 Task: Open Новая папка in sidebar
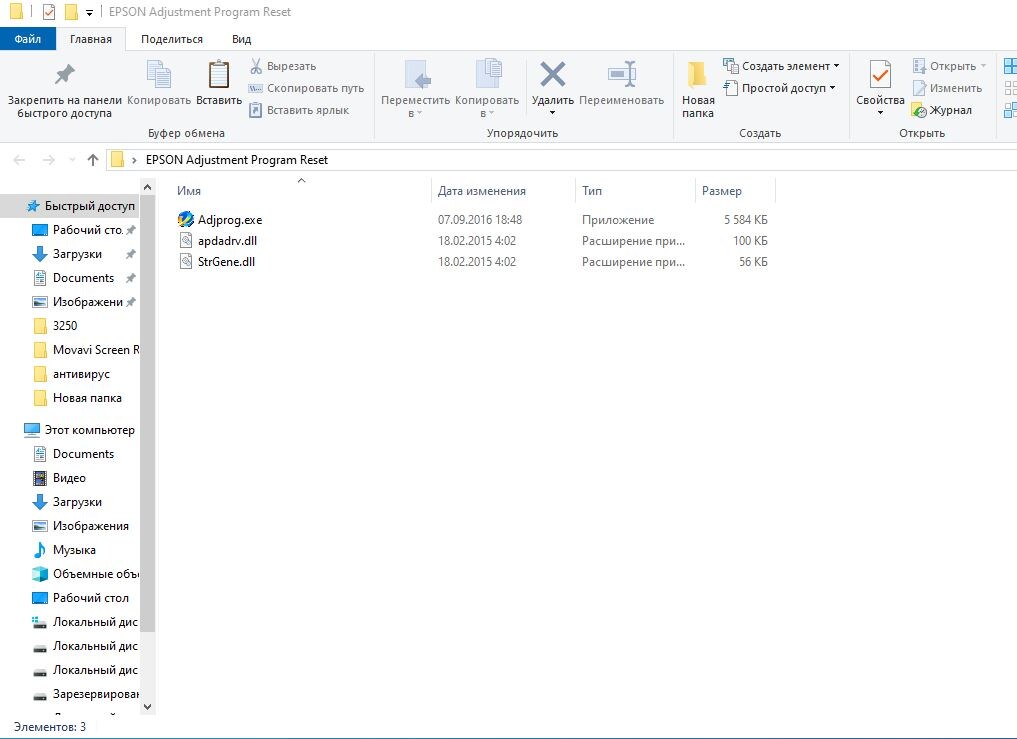pyautogui.click(x=87, y=398)
